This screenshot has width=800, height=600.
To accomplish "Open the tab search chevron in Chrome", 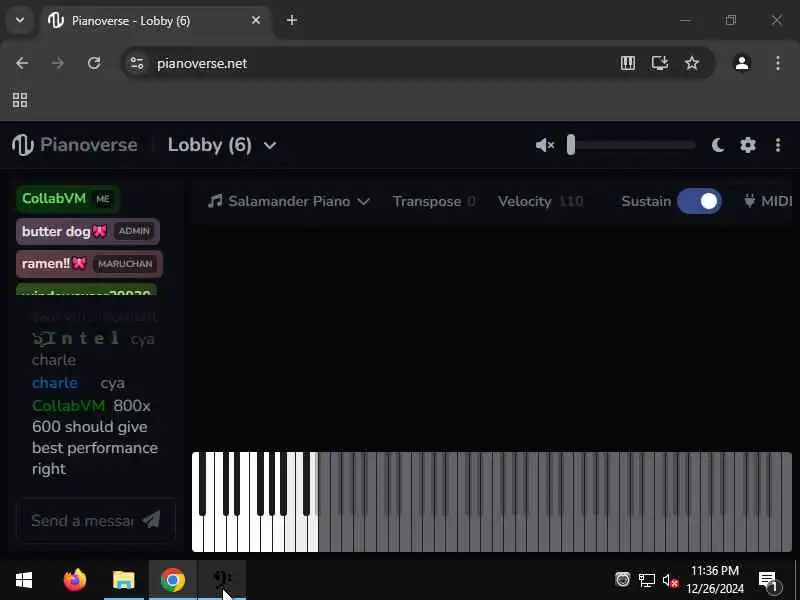I will pyautogui.click(x=20, y=20).
